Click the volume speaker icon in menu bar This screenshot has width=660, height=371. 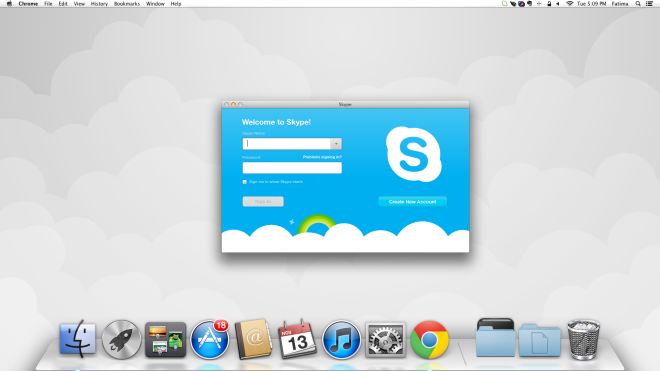[558, 4]
